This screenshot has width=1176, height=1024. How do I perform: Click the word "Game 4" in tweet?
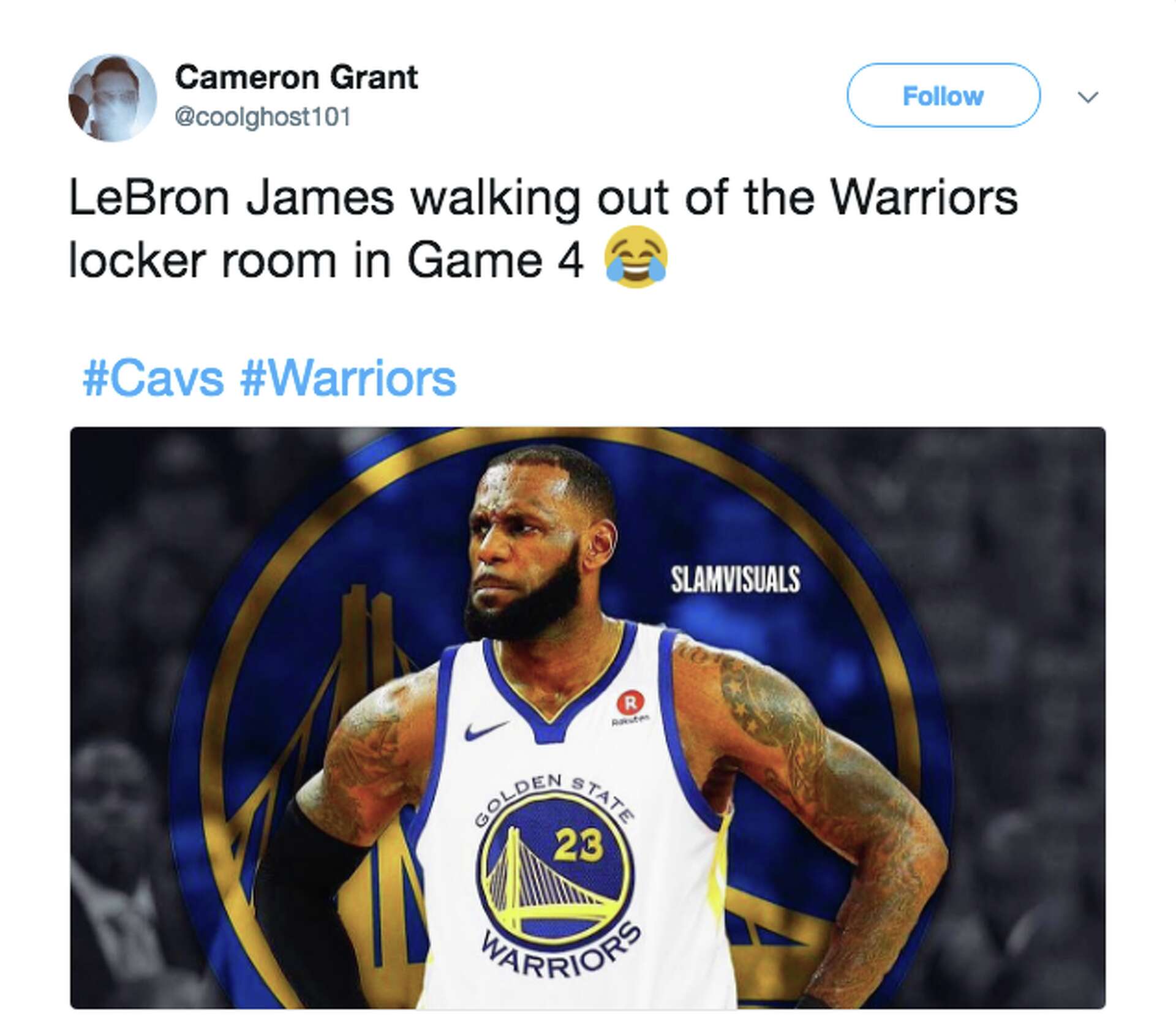click(495, 261)
